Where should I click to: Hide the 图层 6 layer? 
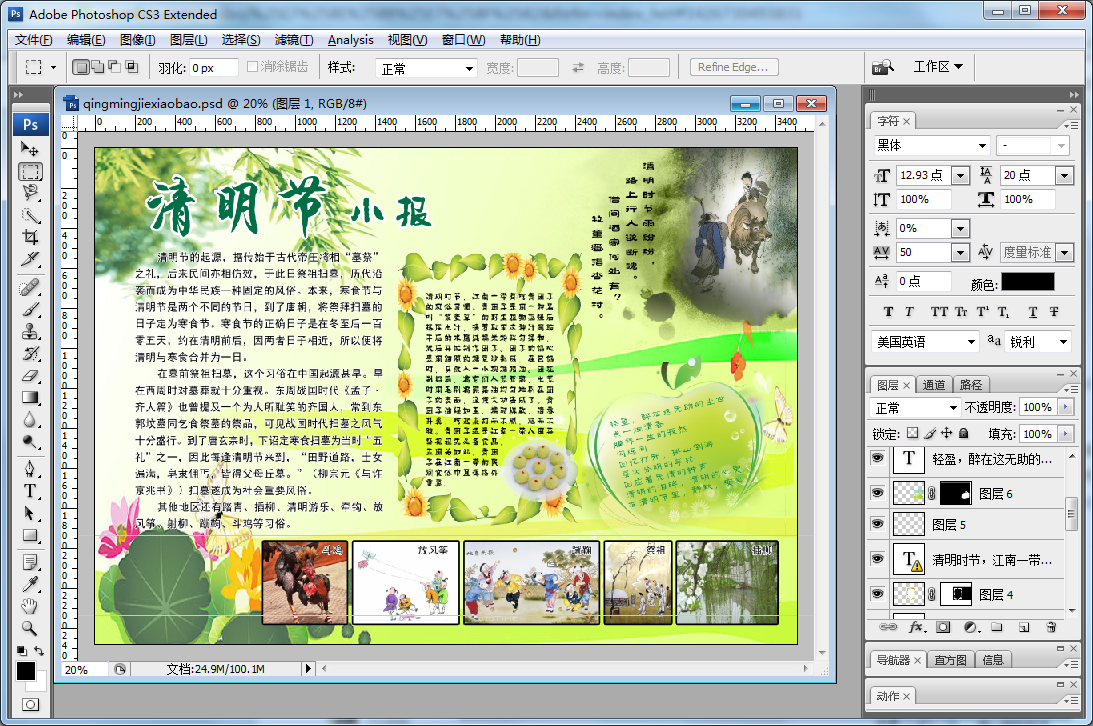(878, 493)
